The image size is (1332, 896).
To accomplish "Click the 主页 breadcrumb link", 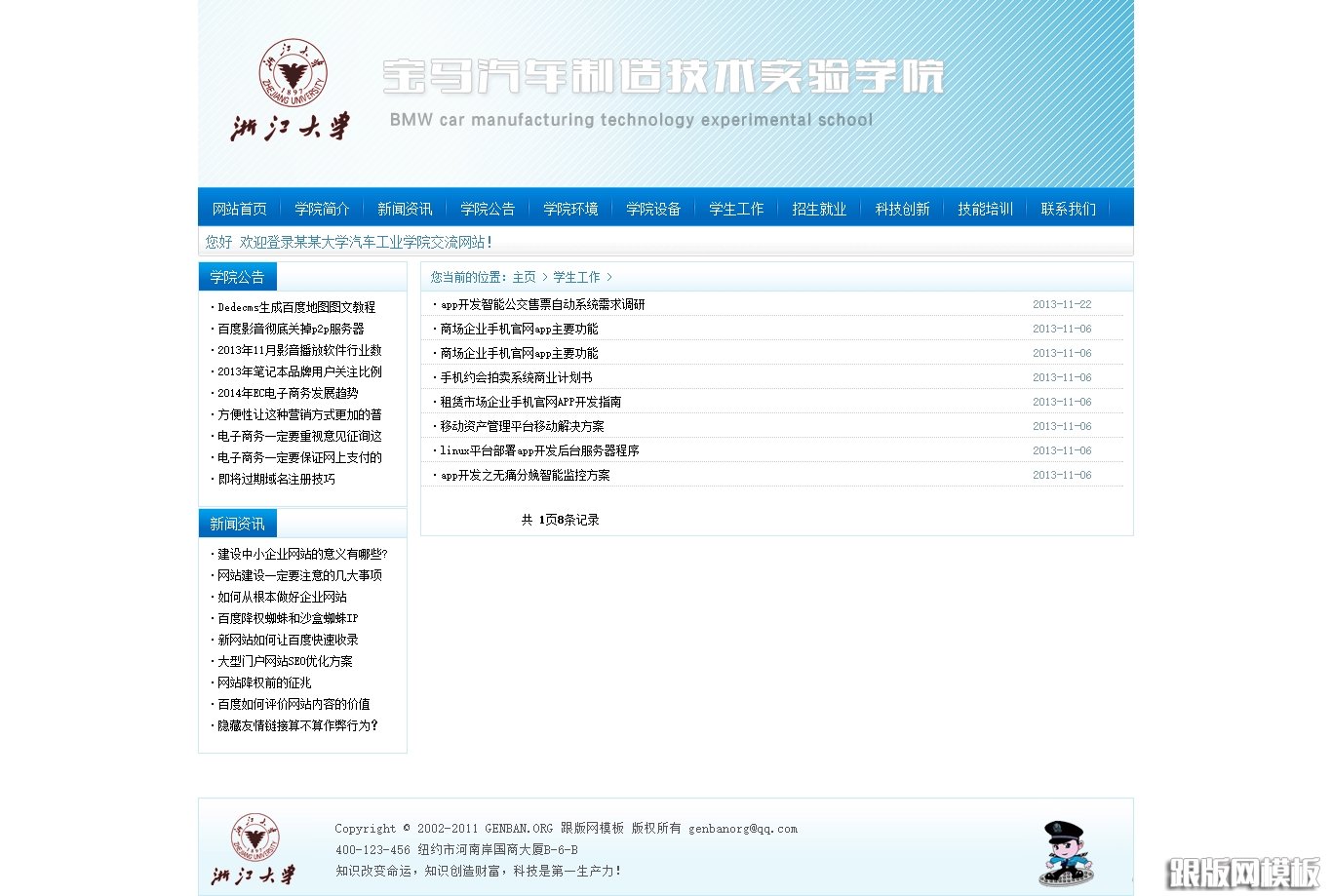I will point(524,277).
